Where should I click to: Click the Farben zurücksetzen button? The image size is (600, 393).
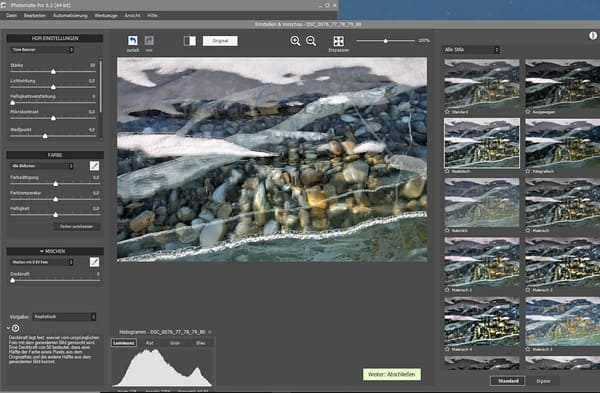pos(77,227)
